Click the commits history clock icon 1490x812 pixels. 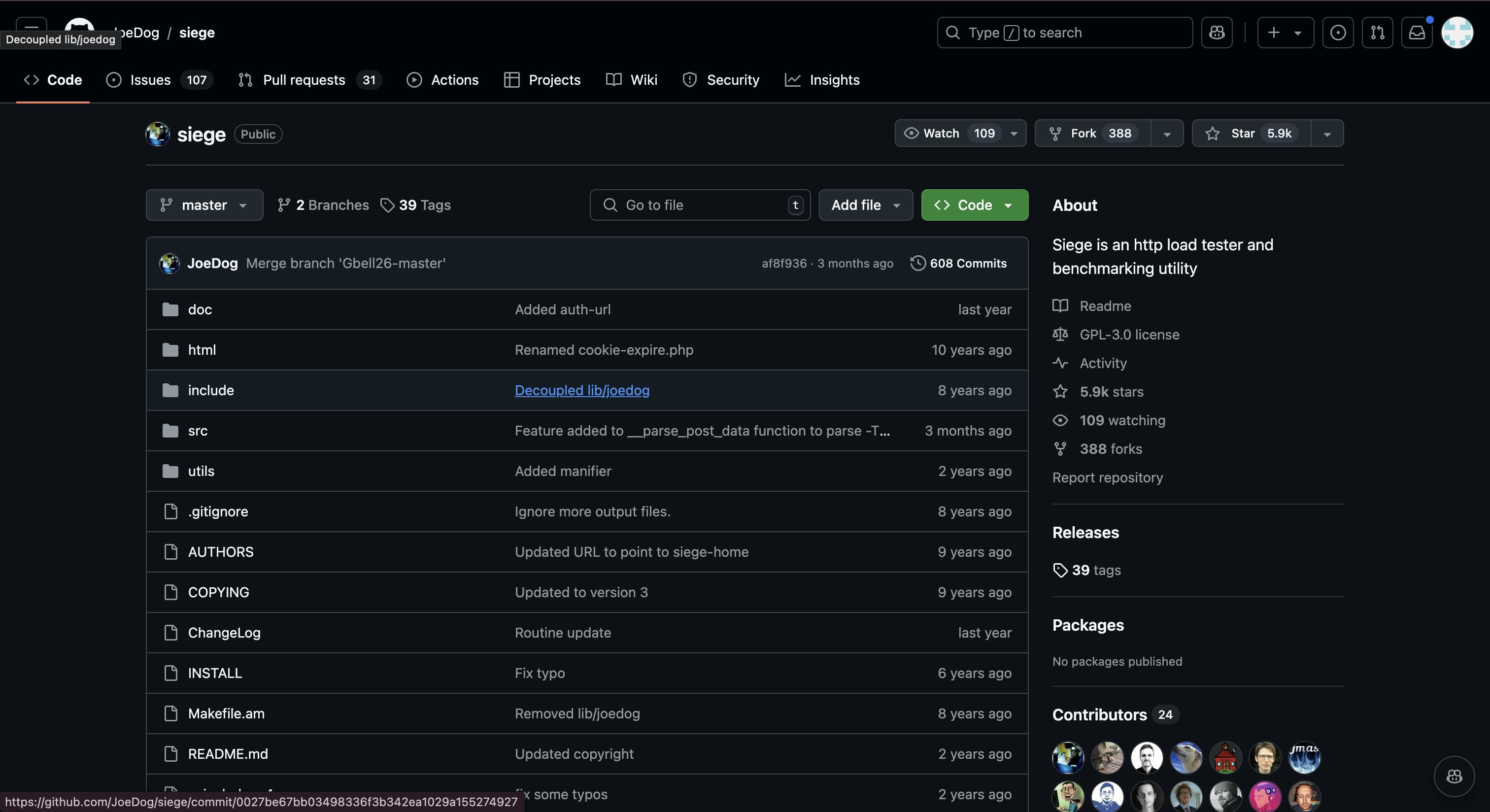pyautogui.click(x=918, y=263)
